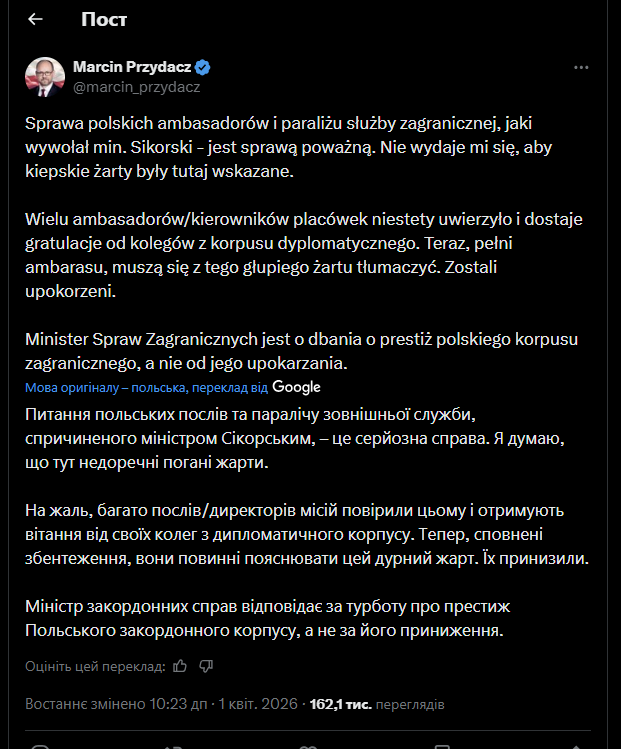
Task: Click the translated paragraph starting "На жаль"
Action: point(307,534)
